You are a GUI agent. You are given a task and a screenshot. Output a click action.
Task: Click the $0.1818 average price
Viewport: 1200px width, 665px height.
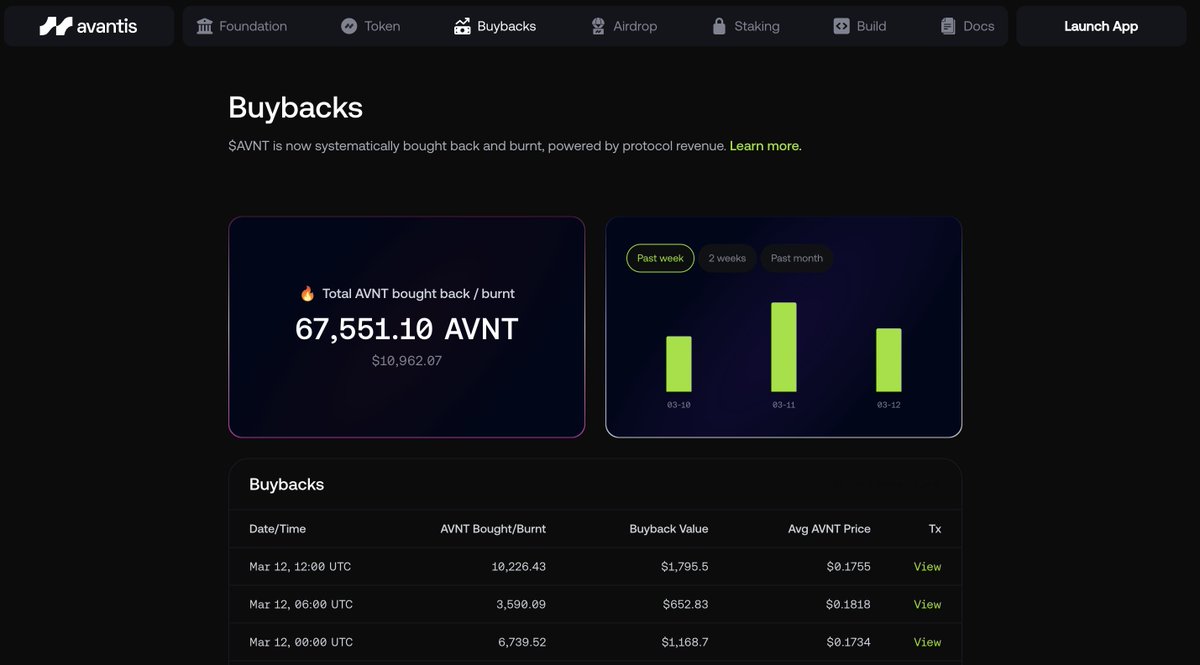pyautogui.click(x=849, y=604)
